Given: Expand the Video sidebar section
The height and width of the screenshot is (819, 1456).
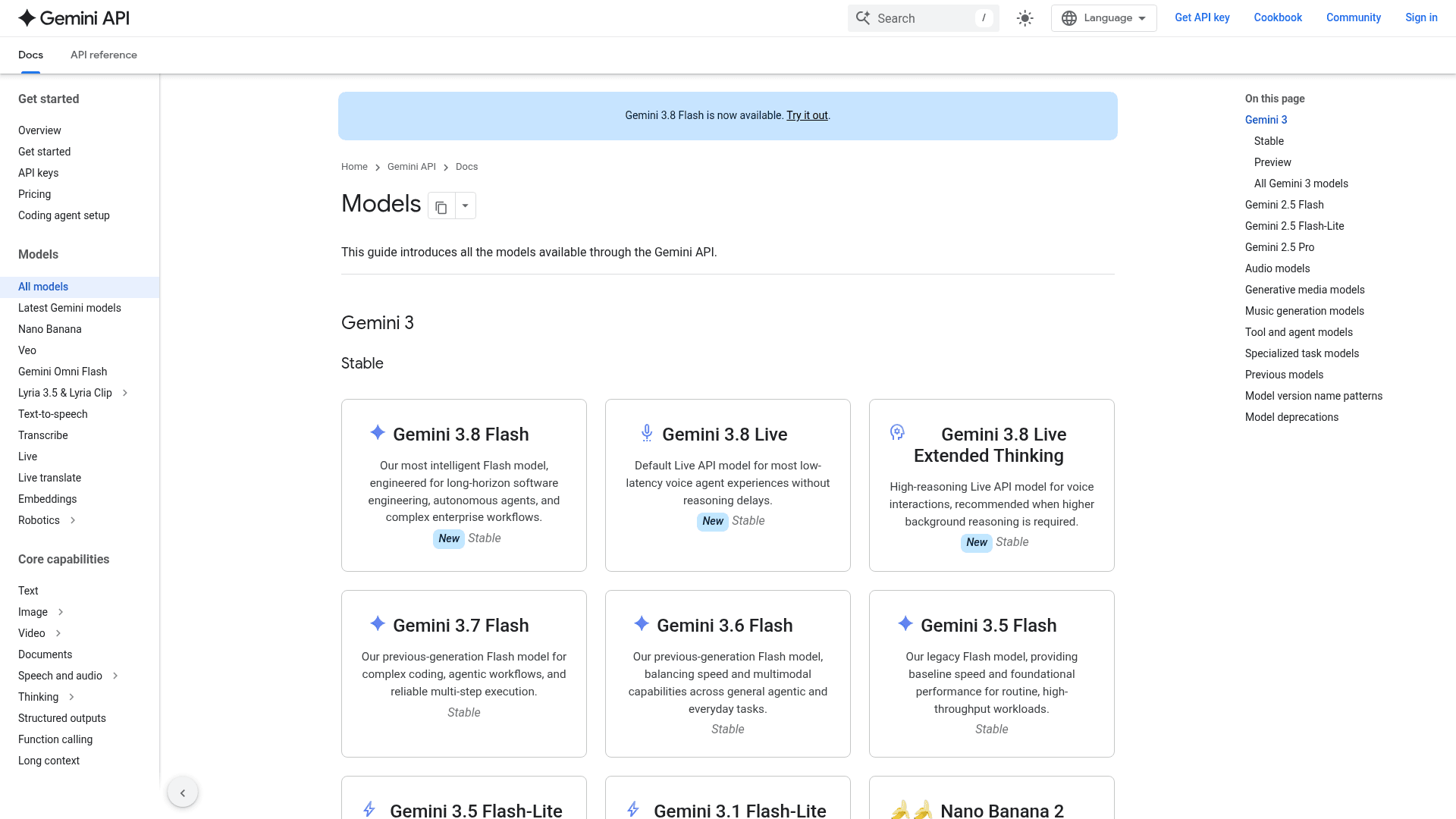Looking at the screenshot, I should point(58,633).
